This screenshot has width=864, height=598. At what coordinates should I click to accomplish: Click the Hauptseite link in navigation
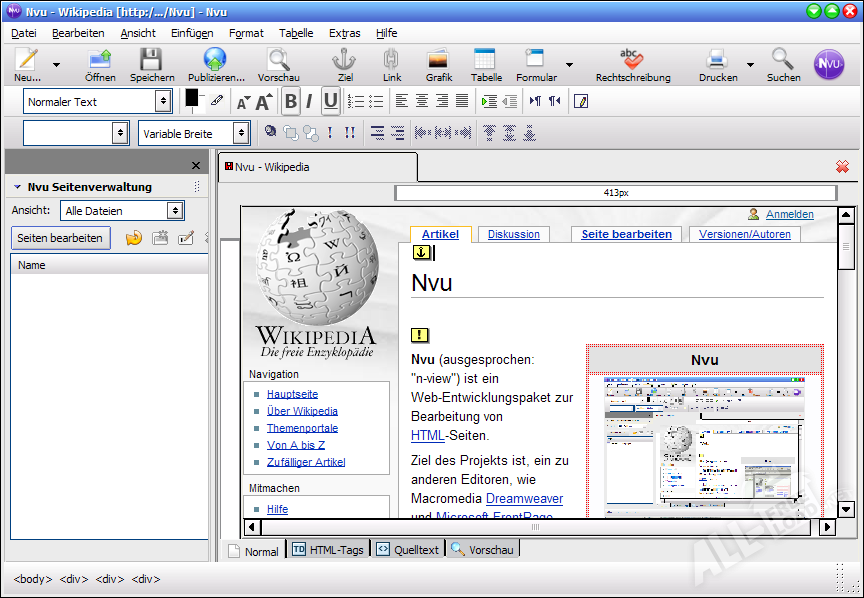point(292,394)
